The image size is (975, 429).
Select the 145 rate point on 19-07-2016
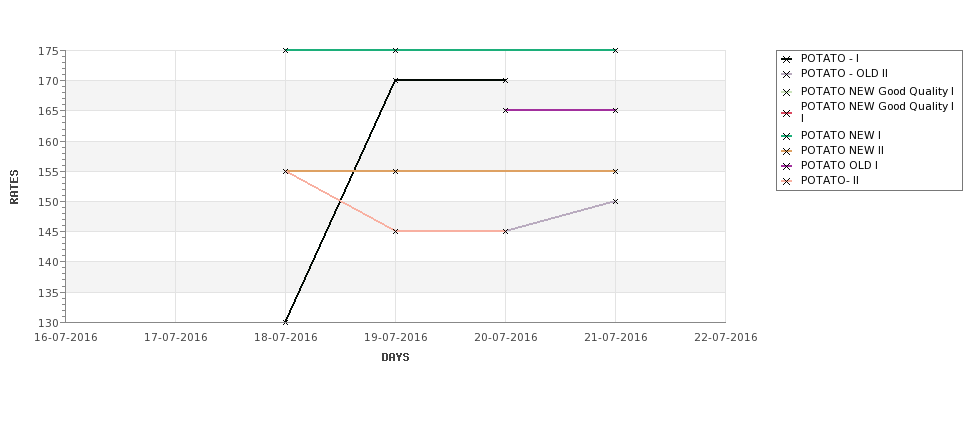[x=395, y=231]
